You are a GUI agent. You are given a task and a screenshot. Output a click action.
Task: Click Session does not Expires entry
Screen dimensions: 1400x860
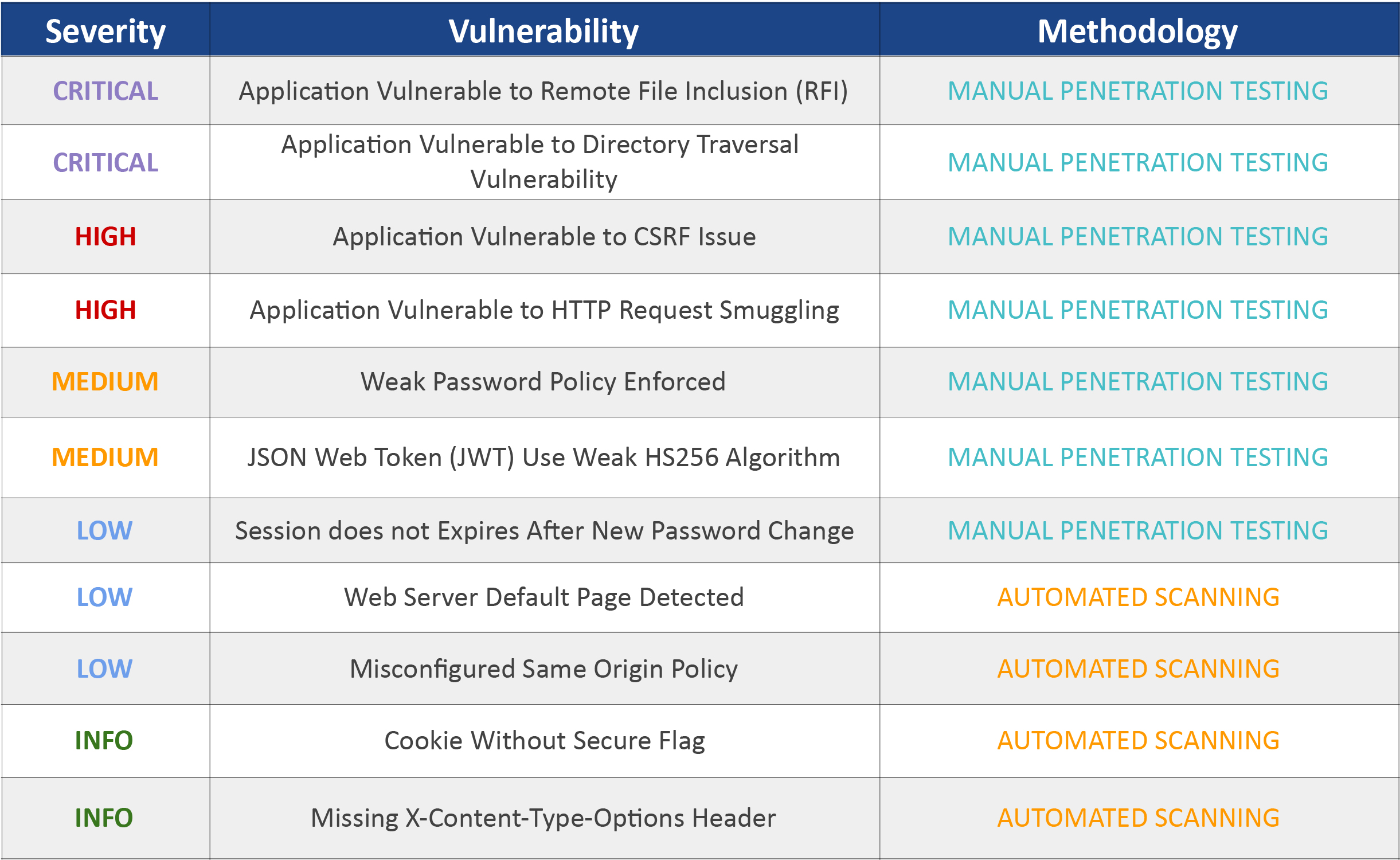(545, 531)
